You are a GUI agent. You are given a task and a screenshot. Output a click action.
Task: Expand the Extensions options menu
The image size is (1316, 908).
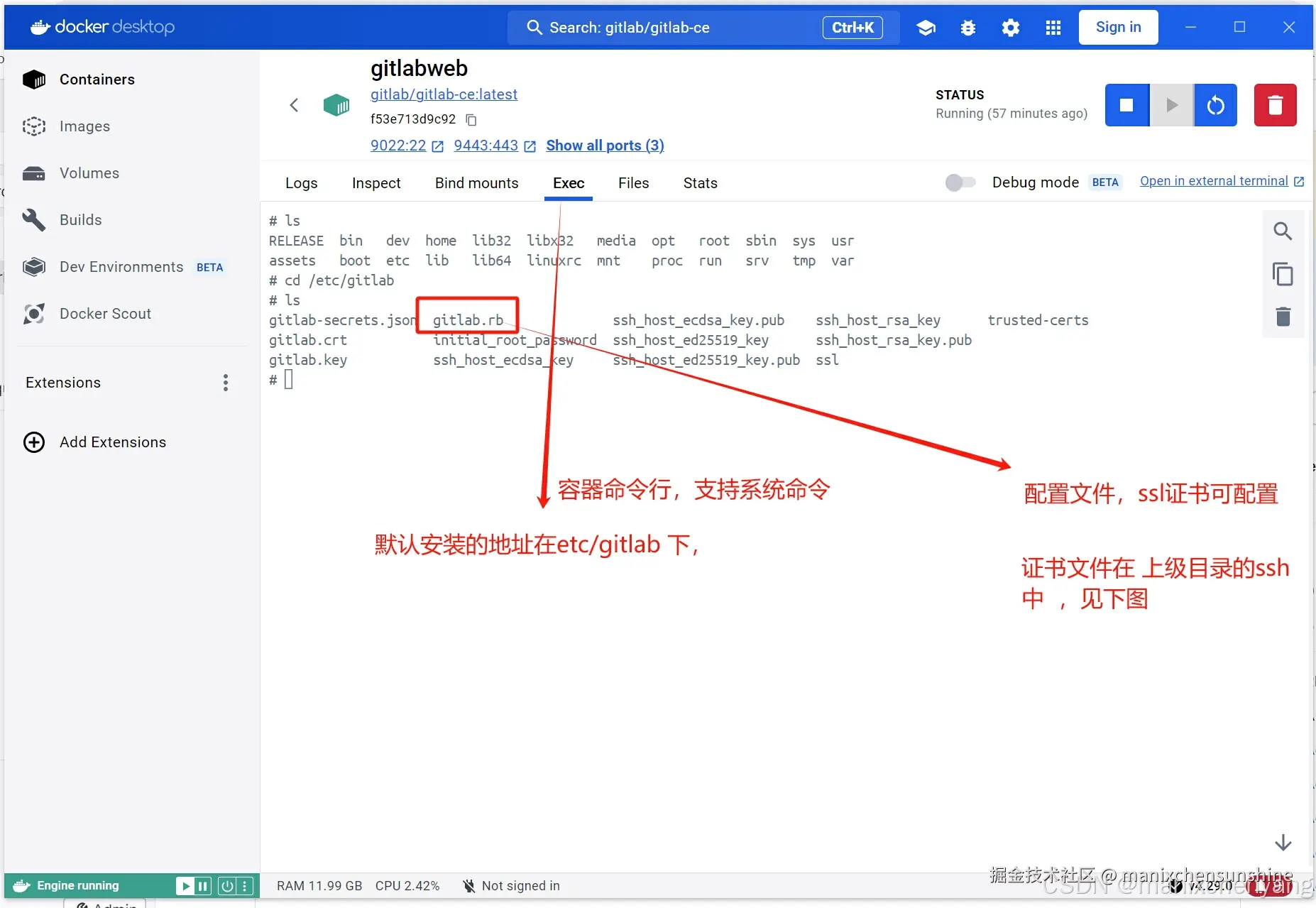point(224,383)
